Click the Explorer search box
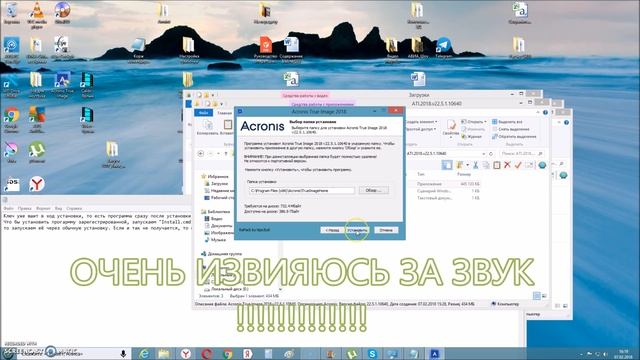This screenshot has width=640, height=360. [522, 153]
